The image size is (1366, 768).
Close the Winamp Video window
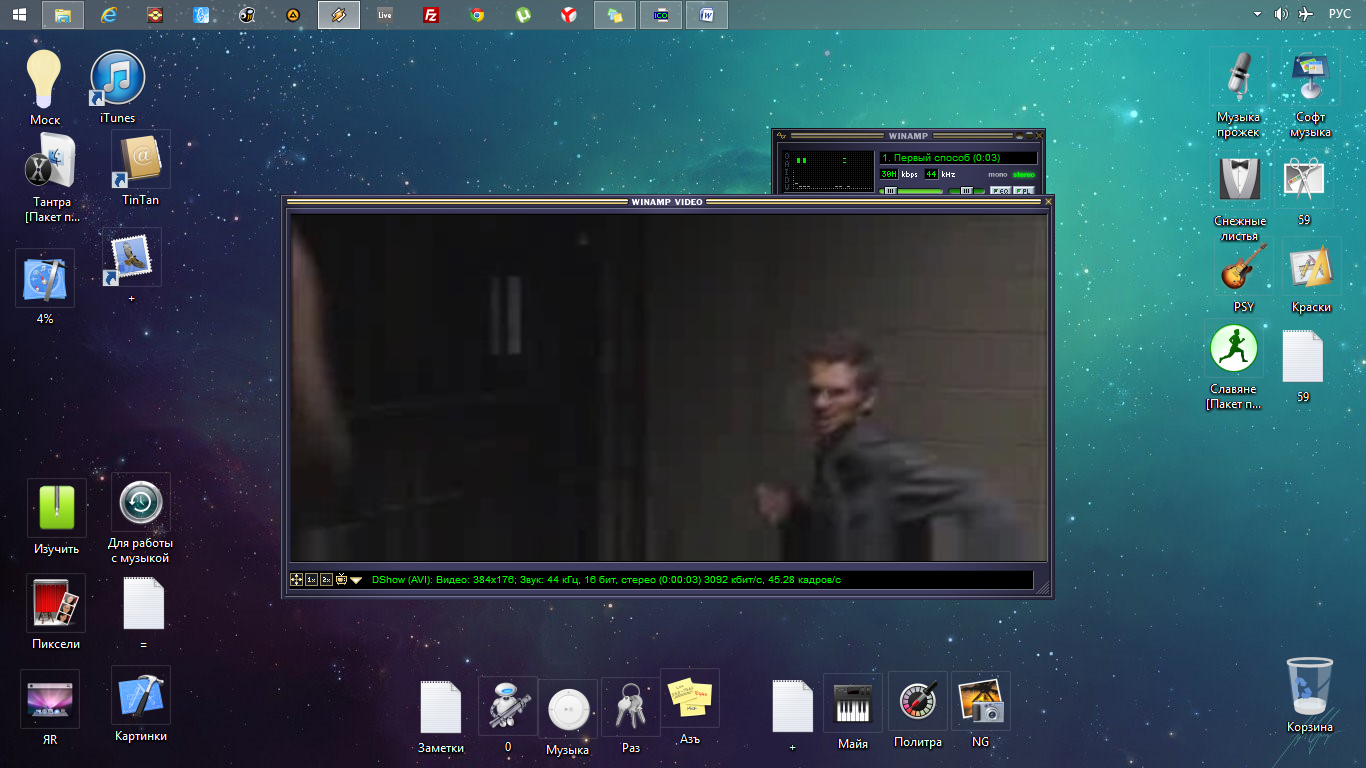[1048, 201]
